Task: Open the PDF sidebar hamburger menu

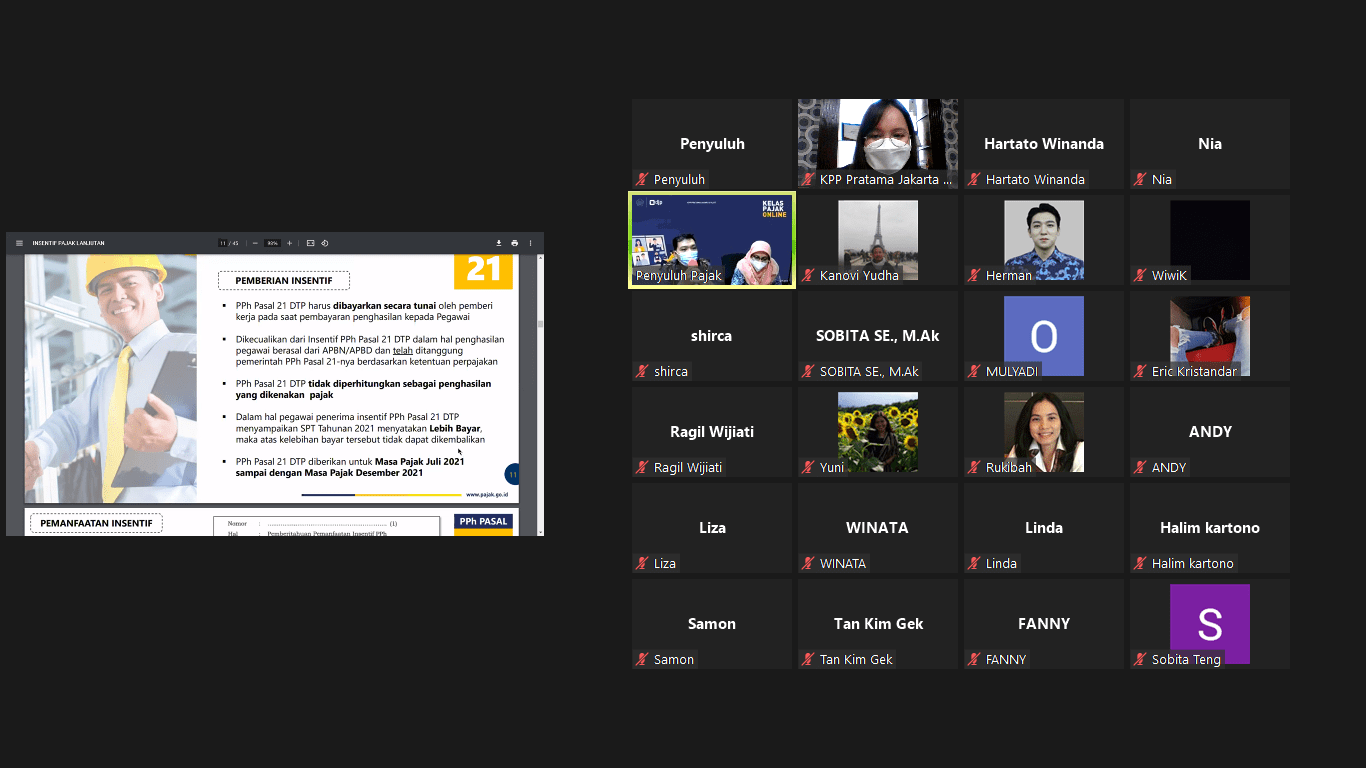Action: point(19,243)
